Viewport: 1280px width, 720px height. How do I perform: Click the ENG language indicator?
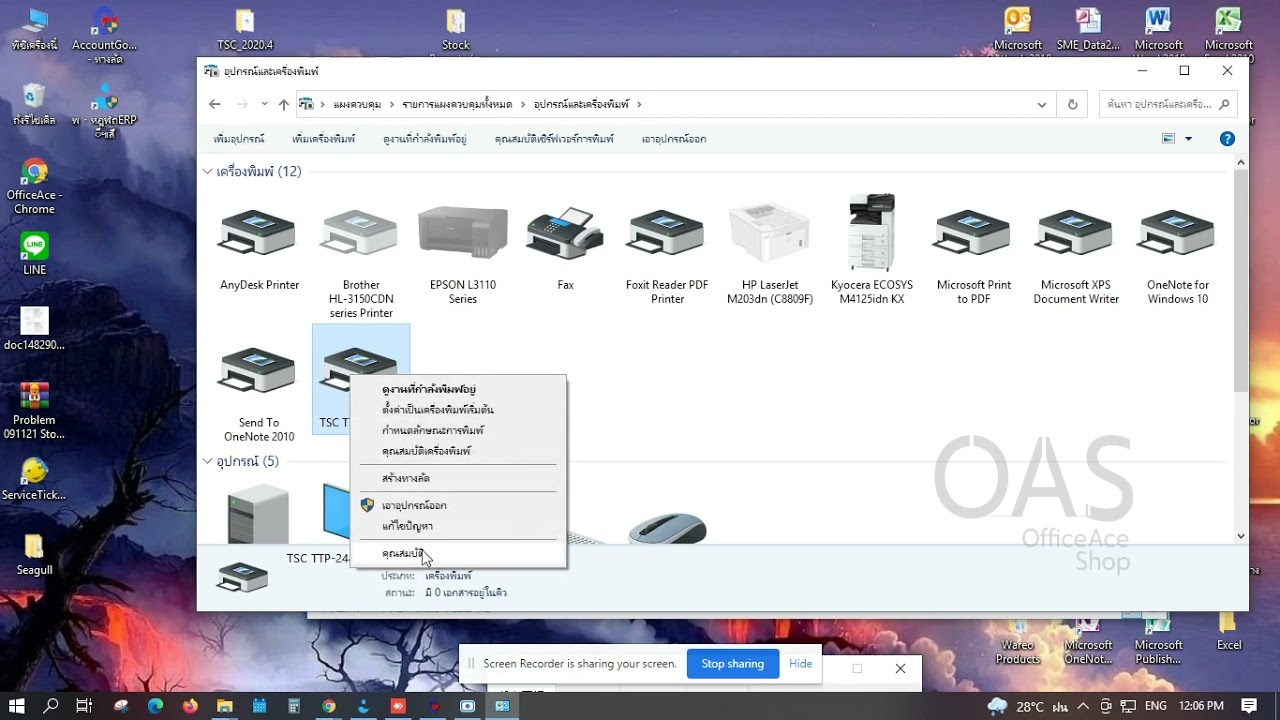[x=1155, y=706]
